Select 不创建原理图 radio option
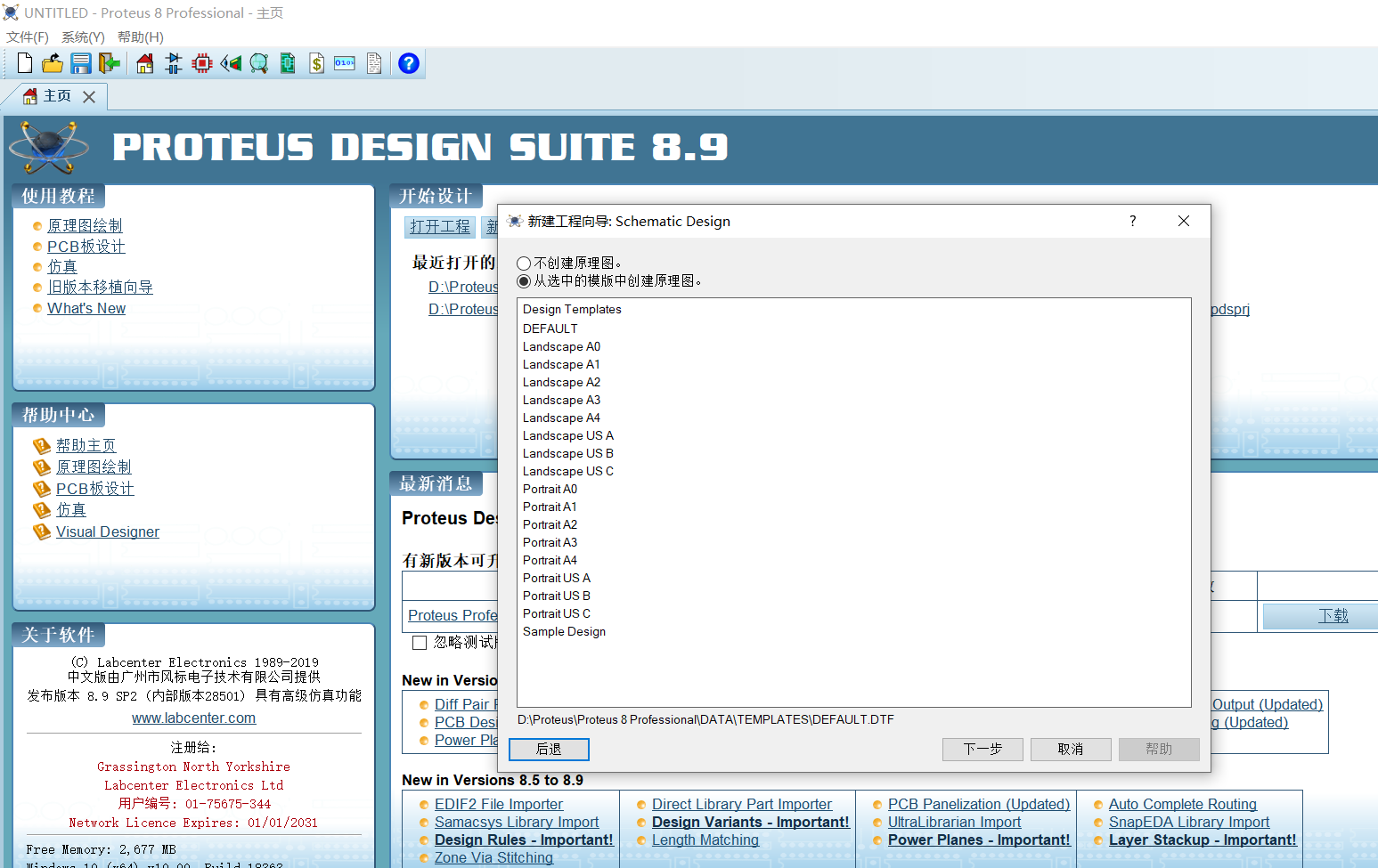Viewport: 1378px width, 868px height. point(524,264)
